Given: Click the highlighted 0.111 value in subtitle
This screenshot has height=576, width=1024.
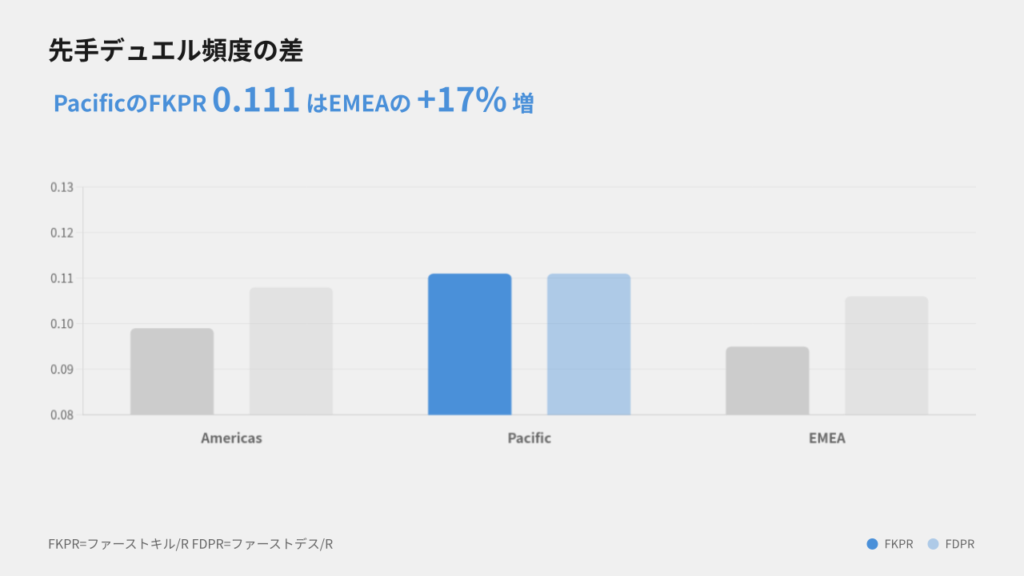Looking at the screenshot, I should (x=256, y=100).
